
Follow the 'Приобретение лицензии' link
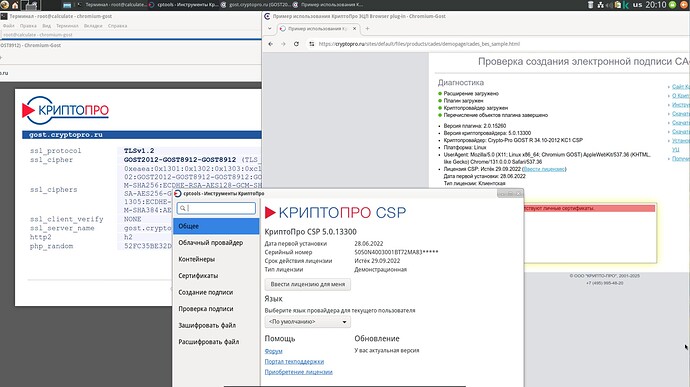pyautogui.click(x=298, y=372)
